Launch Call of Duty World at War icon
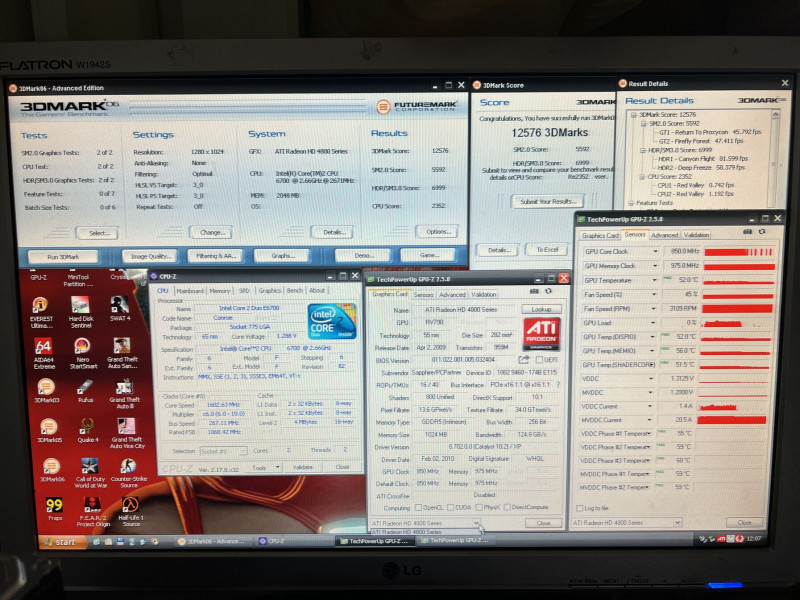The height and width of the screenshot is (600, 800). click(x=90, y=473)
